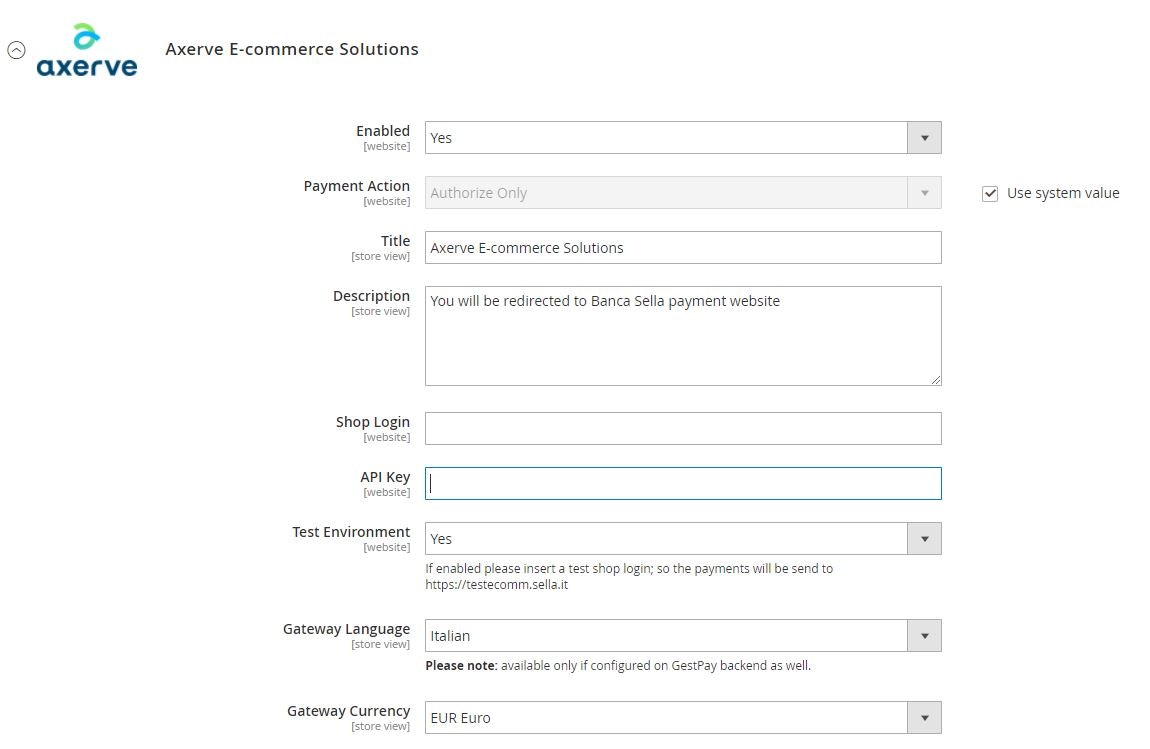Click the Description label
Screen dimensions: 1150x749
click(371, 296)
